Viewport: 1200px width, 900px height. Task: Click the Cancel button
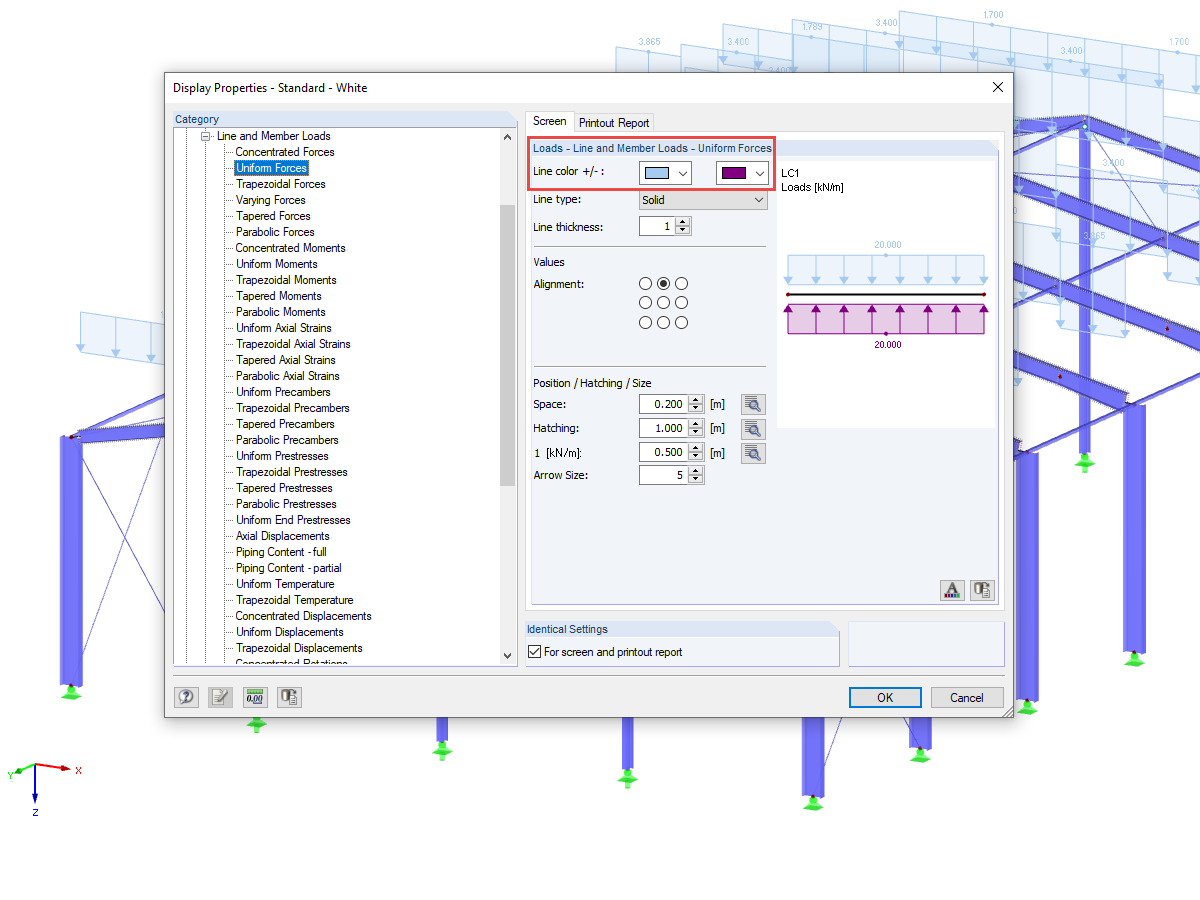point(967,697)
